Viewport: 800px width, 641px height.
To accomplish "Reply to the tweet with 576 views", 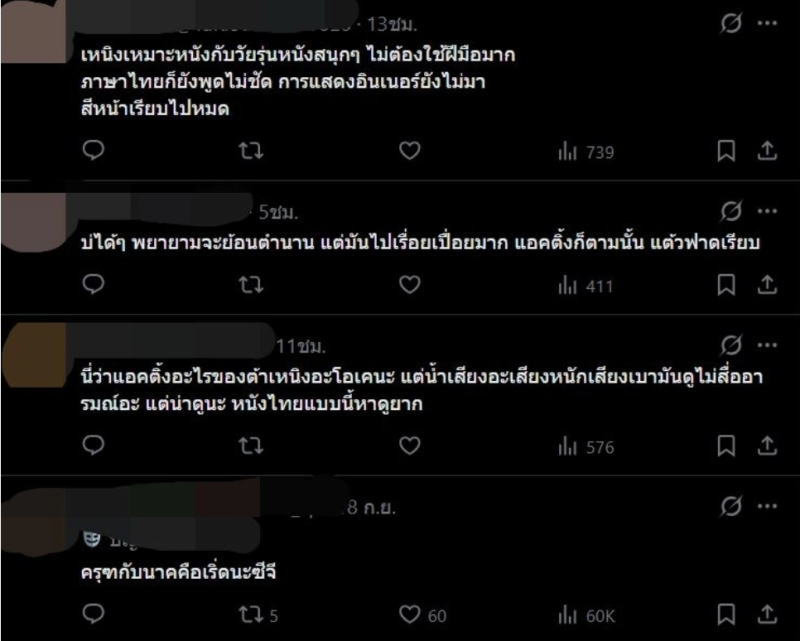I will pos(93,446).
